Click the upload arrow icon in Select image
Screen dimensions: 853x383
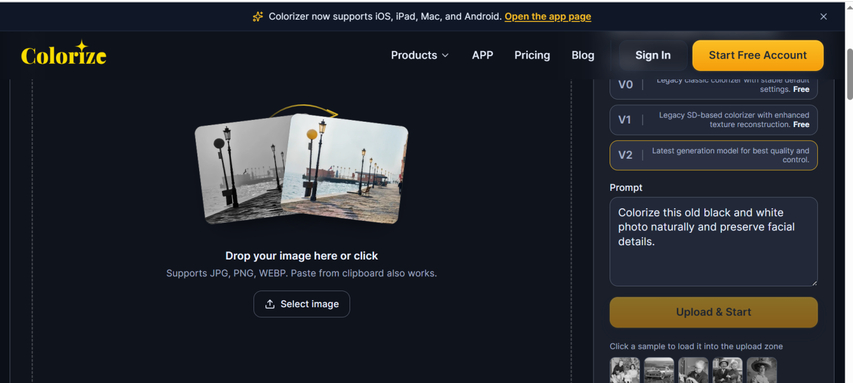(270, 304)
